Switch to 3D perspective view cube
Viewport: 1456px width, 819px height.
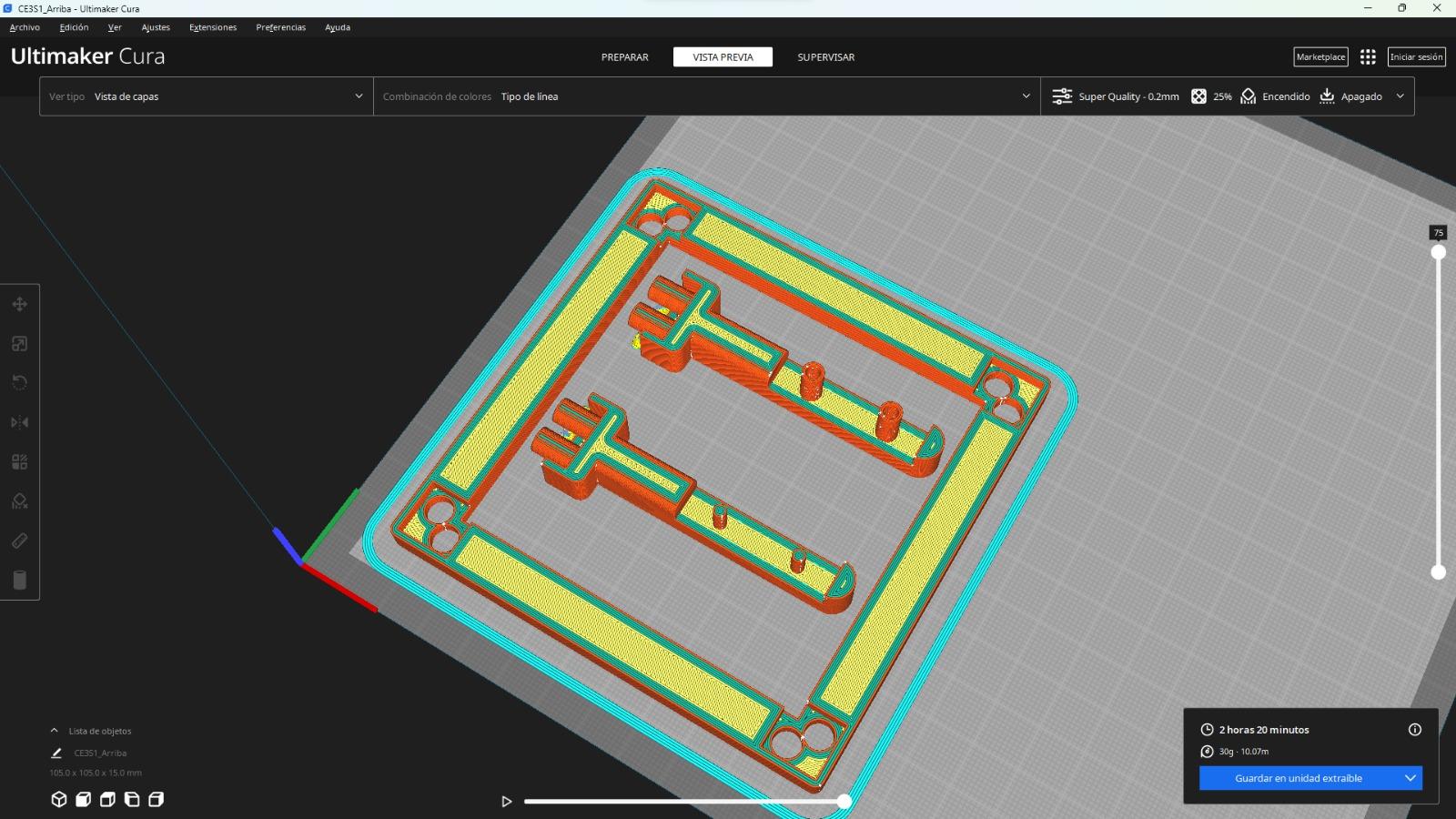tap(59, 799)
